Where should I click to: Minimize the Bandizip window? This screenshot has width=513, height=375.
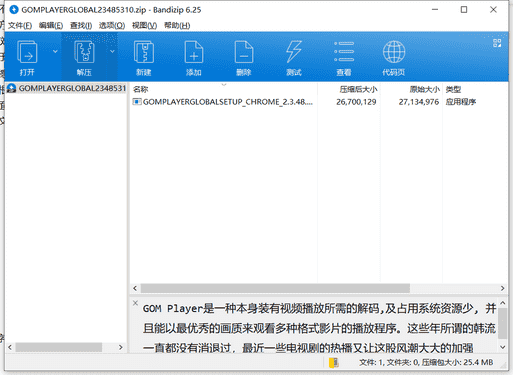(x=435, y=10)
